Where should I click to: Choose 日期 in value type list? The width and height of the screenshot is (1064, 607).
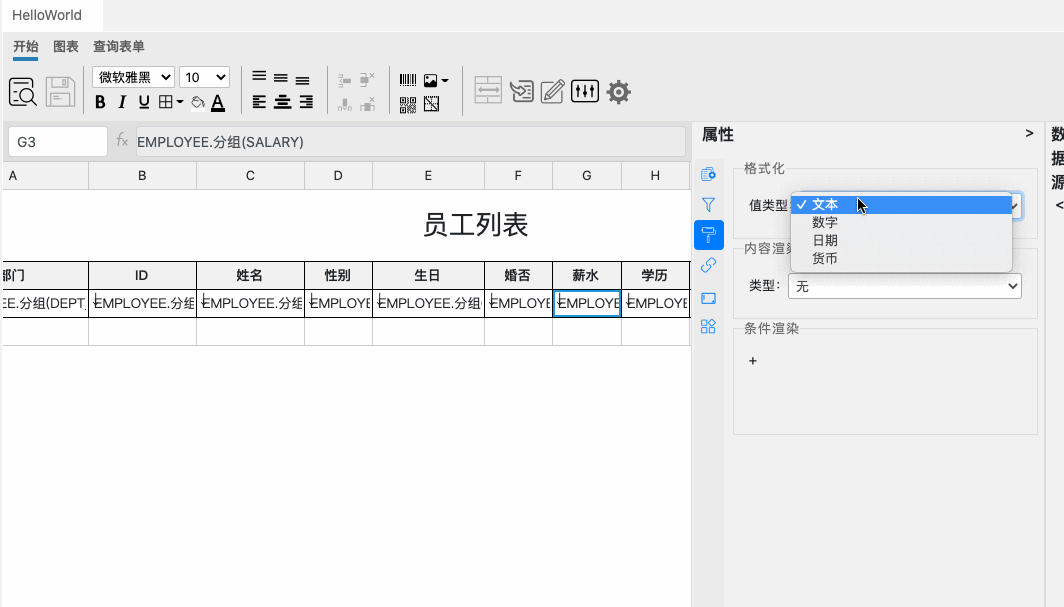(x=901, y=241)
